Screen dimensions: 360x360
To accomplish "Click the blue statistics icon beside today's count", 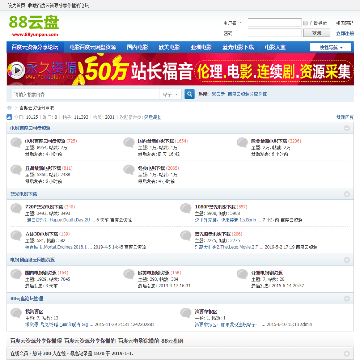I will [9, 117].
